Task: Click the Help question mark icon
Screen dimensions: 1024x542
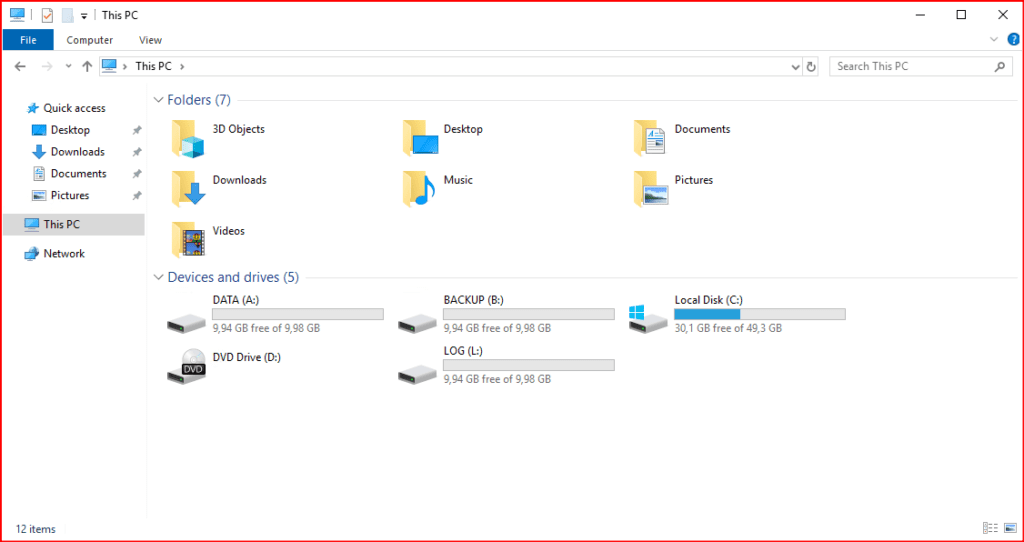Action: coord(1011,40)
